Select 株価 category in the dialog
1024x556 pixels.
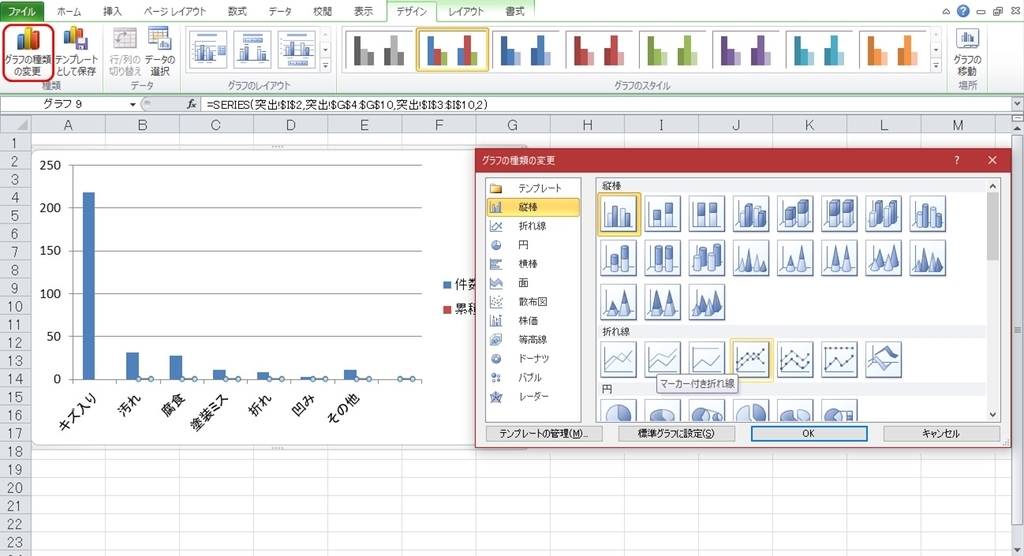pos(534,321)
